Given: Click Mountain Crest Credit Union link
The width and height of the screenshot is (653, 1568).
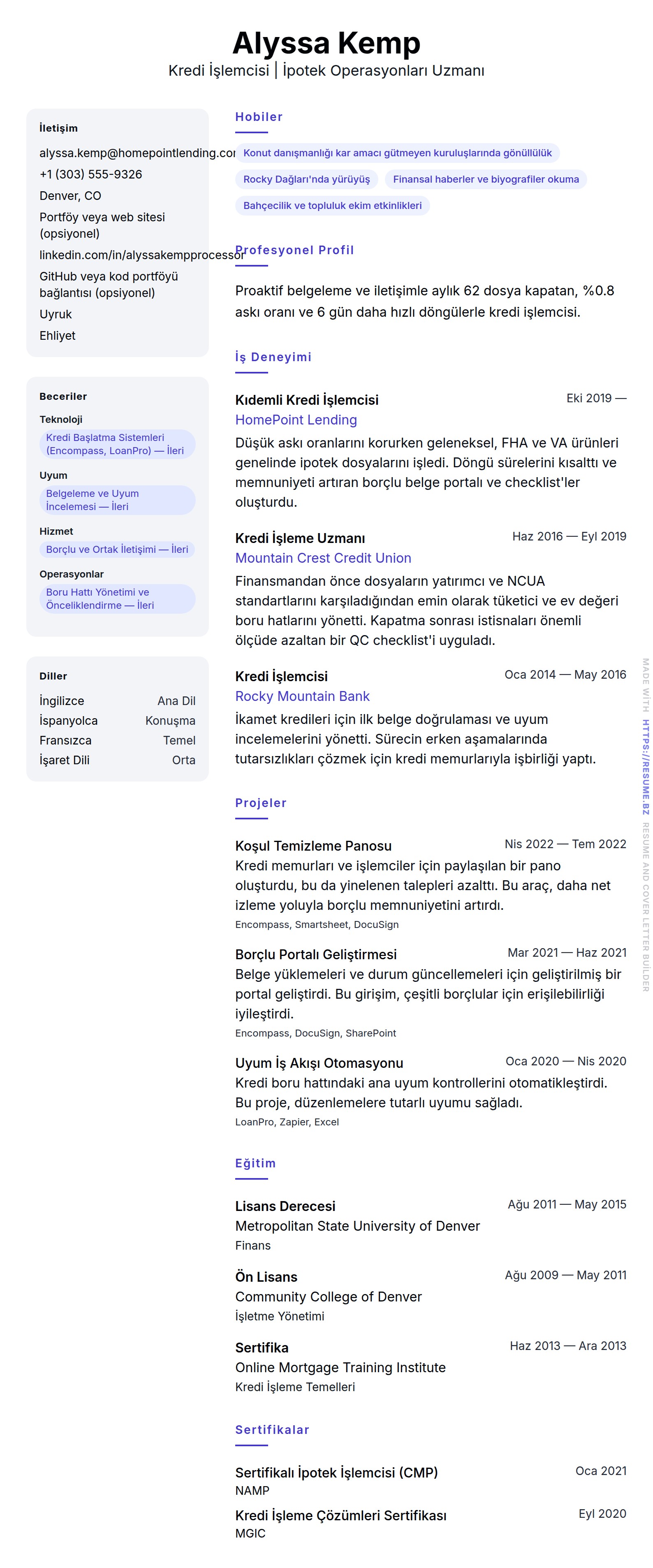Looking at the screenshot, I should (x=323, y=558).
